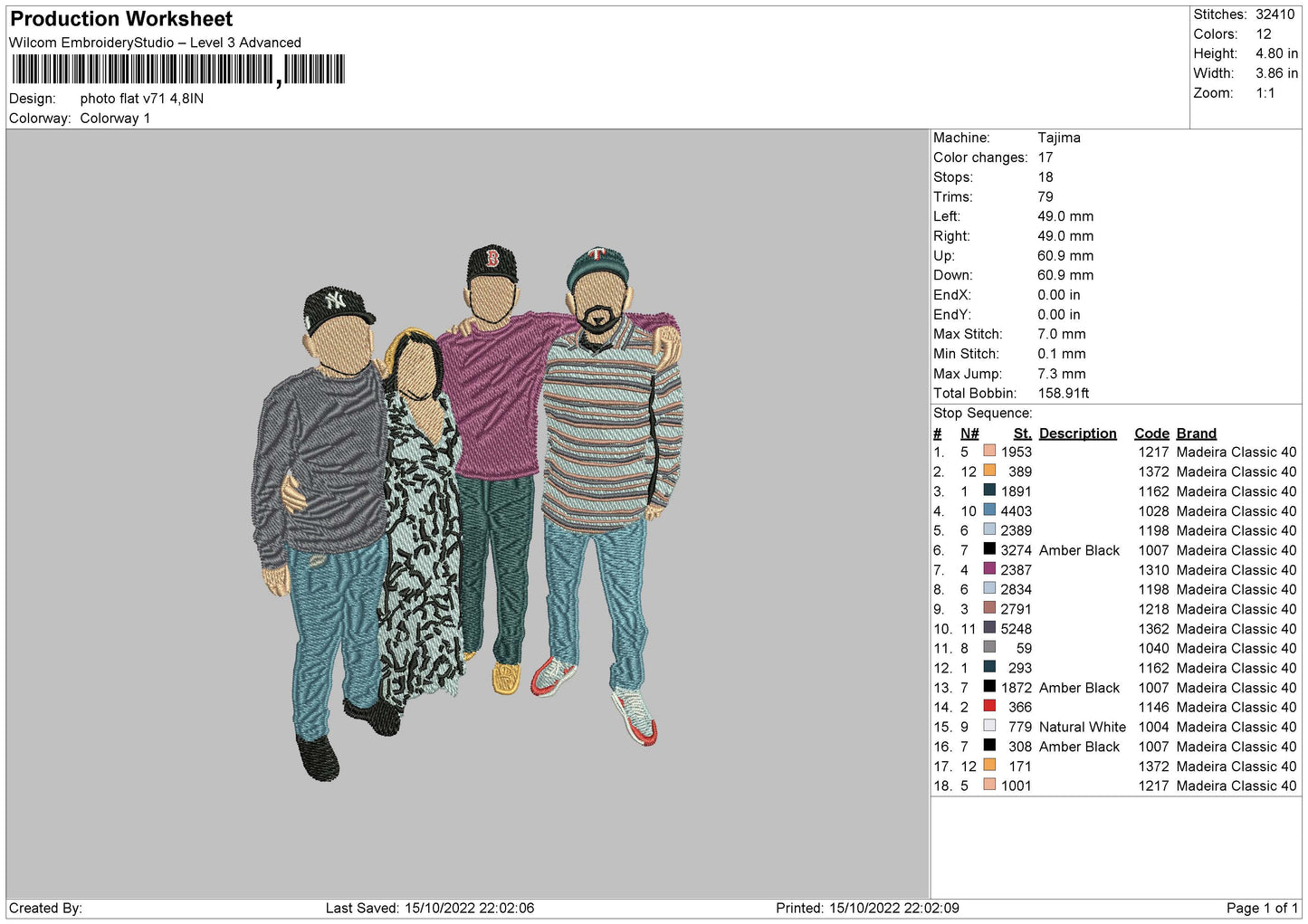Select the Width value '3.86 in'
The width and height of the screenshot is (1308, 924).
pos(1276,73)
